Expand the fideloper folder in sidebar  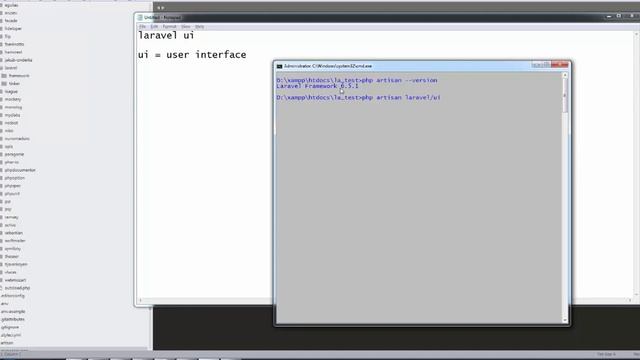(x=13, y=29)
